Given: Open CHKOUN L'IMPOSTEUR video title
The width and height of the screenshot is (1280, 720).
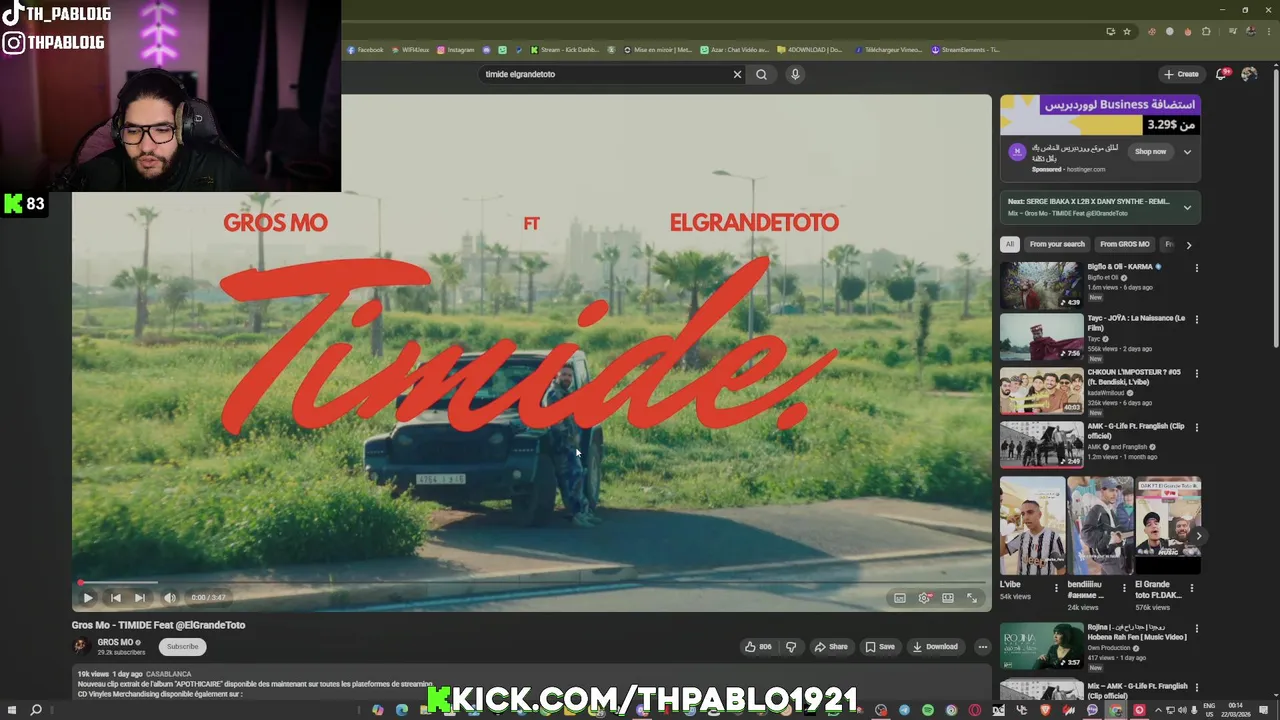Looking at the screenshot, I should coord(1134,377).
